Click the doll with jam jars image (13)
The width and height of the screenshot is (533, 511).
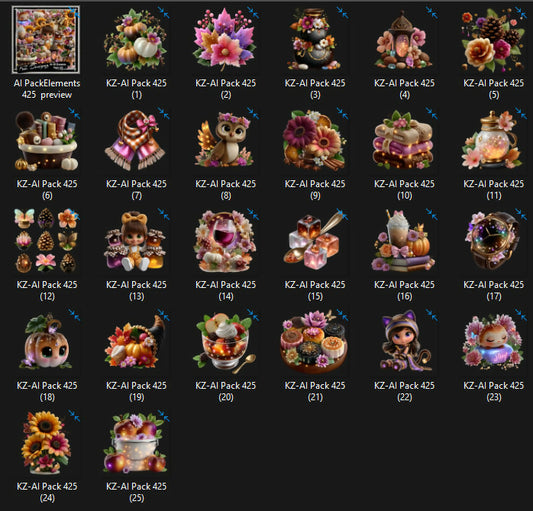coord(136,241)
